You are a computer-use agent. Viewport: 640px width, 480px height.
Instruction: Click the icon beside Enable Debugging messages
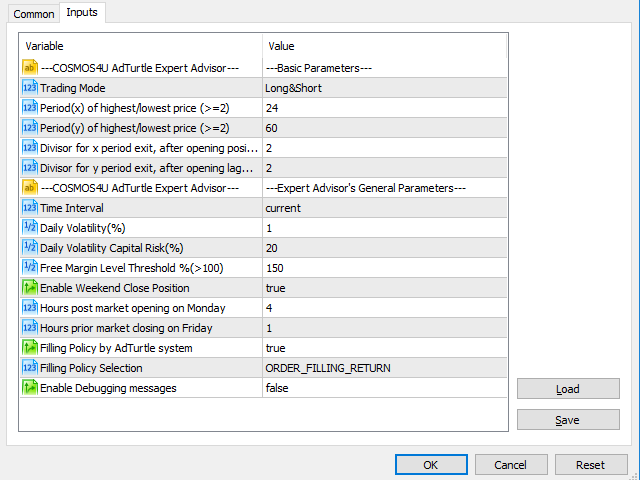click(x=30, y=388)
